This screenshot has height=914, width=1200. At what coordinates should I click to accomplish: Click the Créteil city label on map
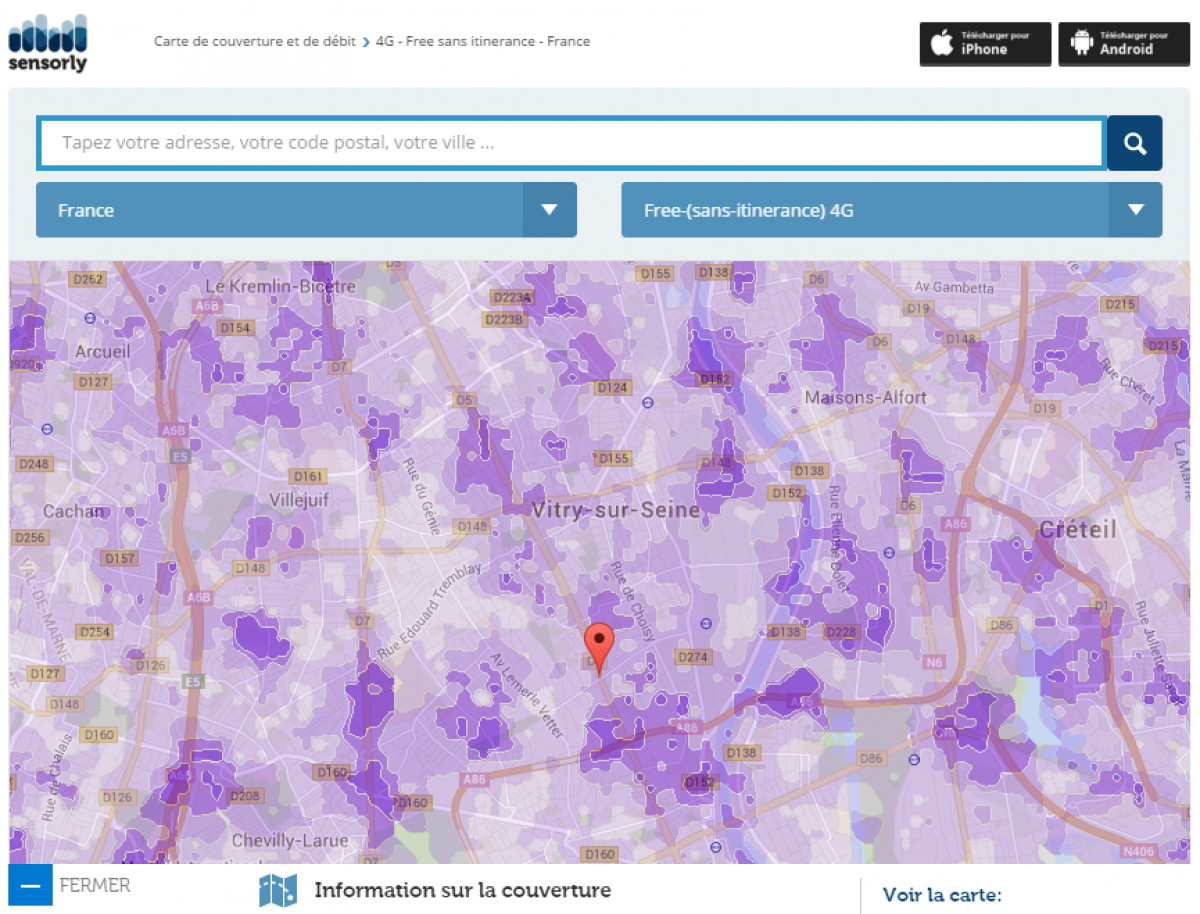coord(1077,530)
